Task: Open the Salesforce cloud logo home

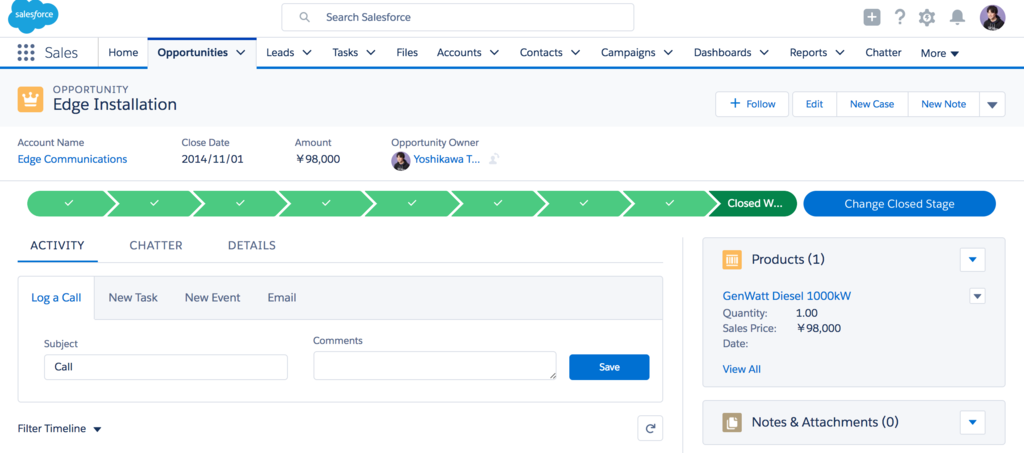Action: pyautogui.click(x=33, y=17)
